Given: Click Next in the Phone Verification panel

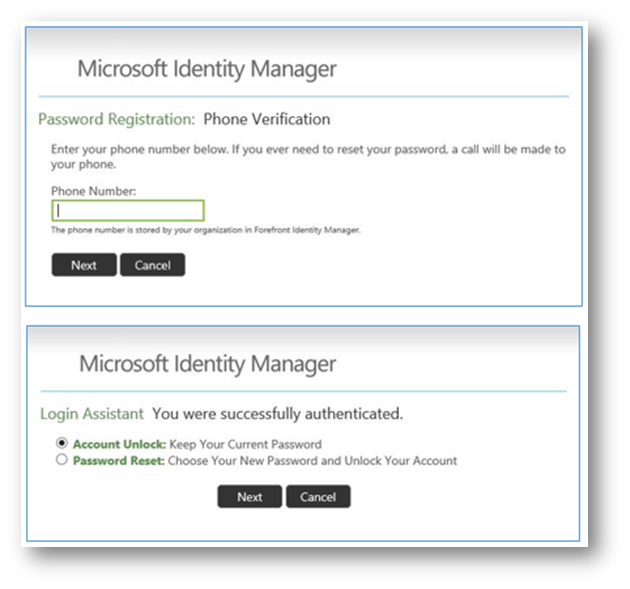Looking at the screenshot, I should [x=84, y=265].
